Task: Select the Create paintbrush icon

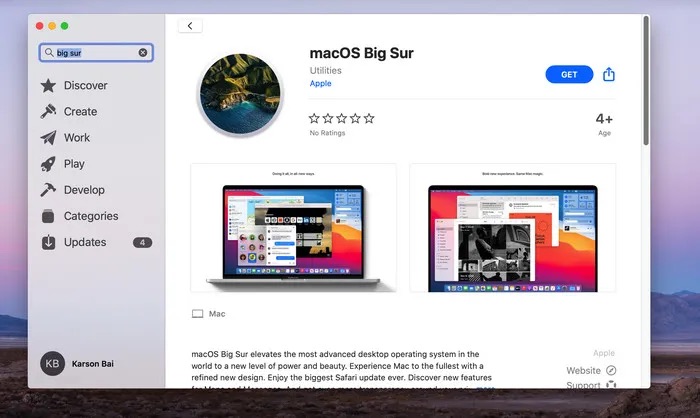Action: click(x=48, y=112)
